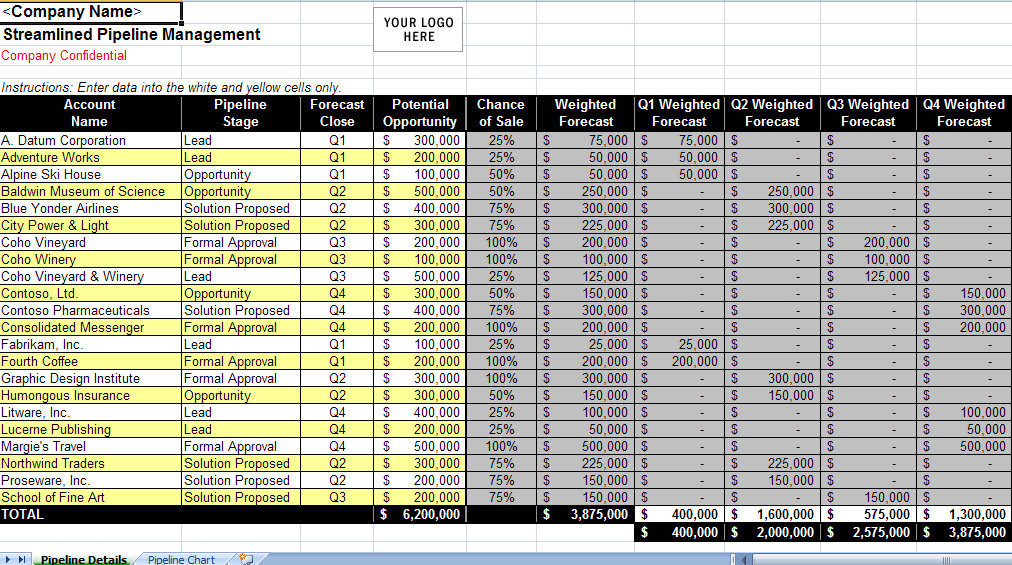Viewport: 1012px width, 565px height.
Task: Select the total potential opportunity 6,200,000
Action: coord(420,515)
